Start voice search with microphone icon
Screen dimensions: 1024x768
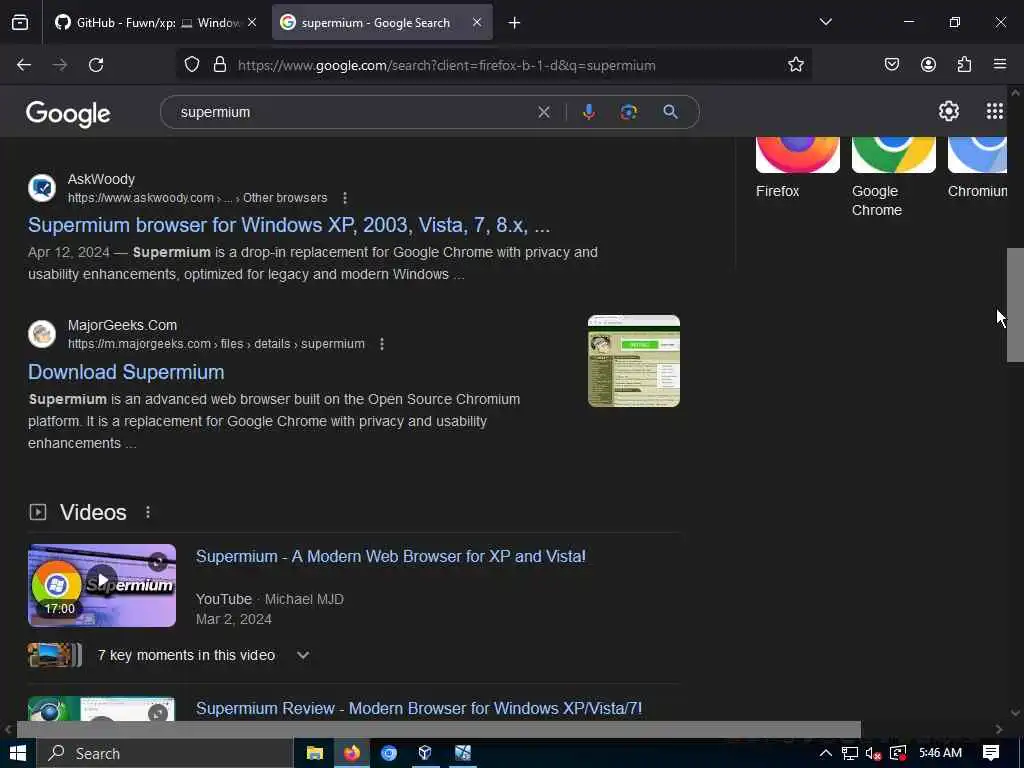(588, 112)
